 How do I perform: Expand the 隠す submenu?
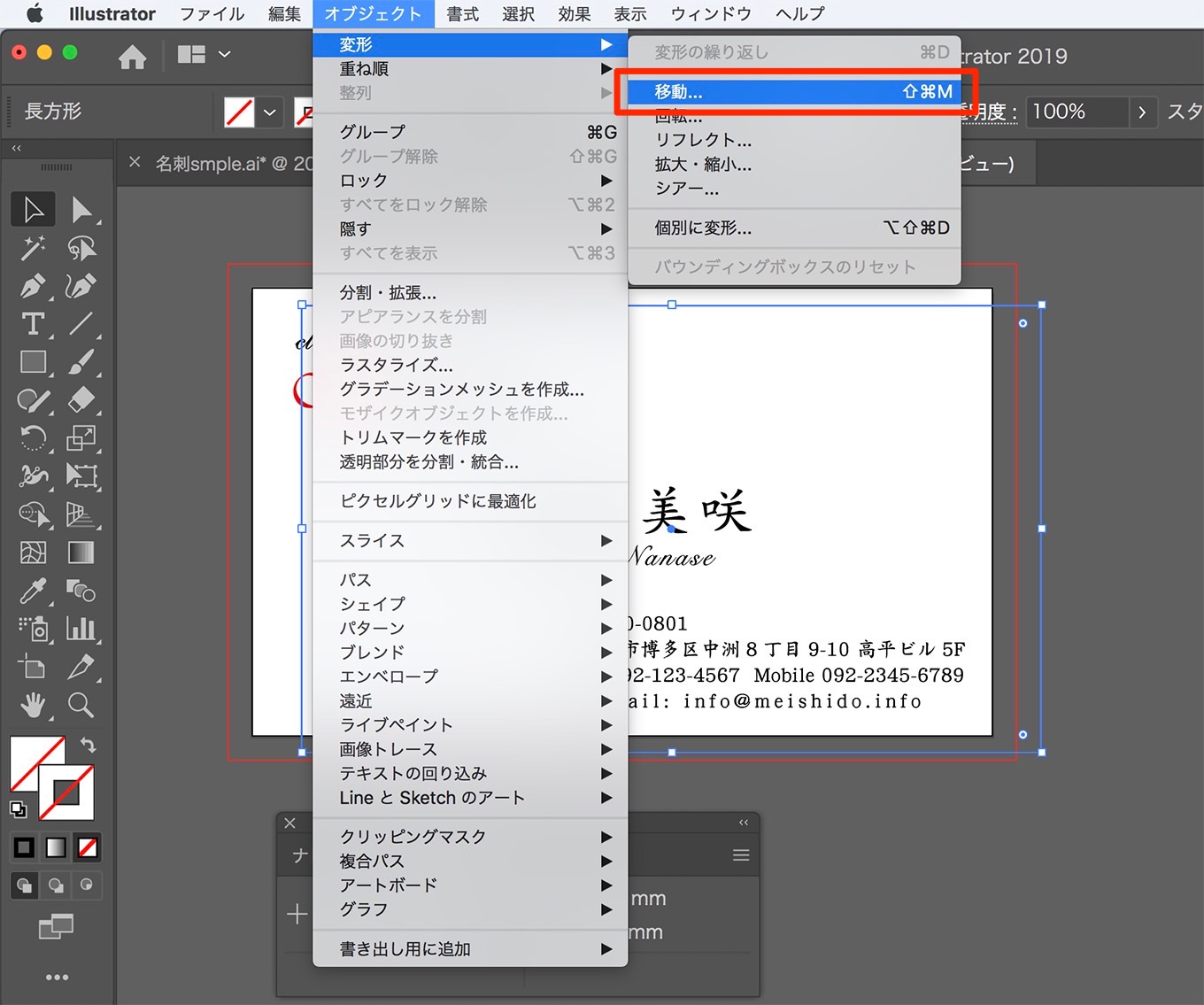(470, 229)
